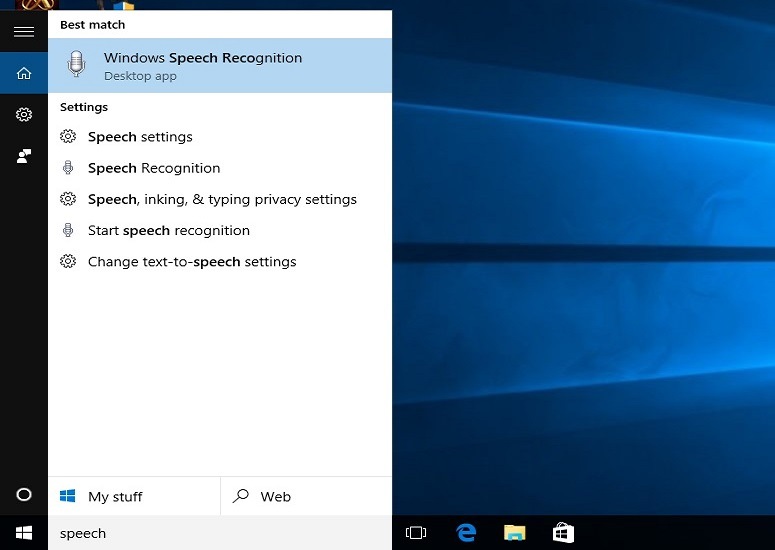
Task: Click the Desktop app subtitle text
Action: 140,76
